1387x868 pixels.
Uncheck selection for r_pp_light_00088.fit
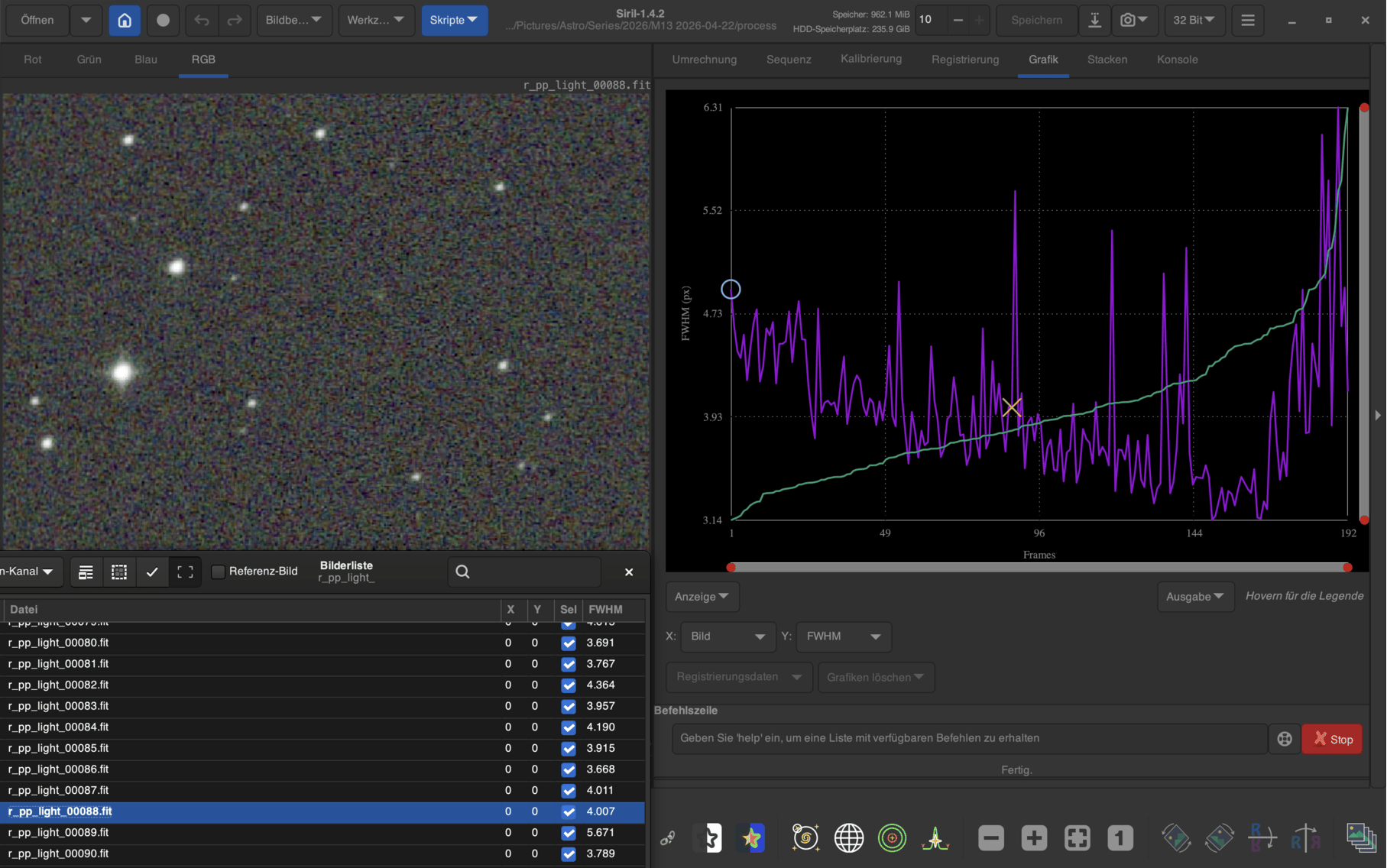point(568,811)
